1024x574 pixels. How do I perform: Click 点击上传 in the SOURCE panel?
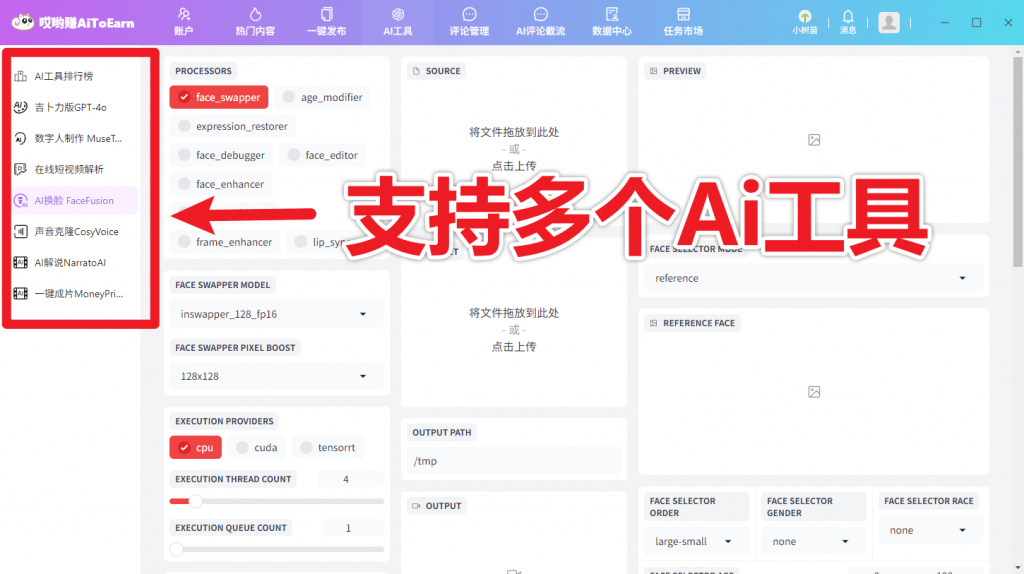click(513, 165)
